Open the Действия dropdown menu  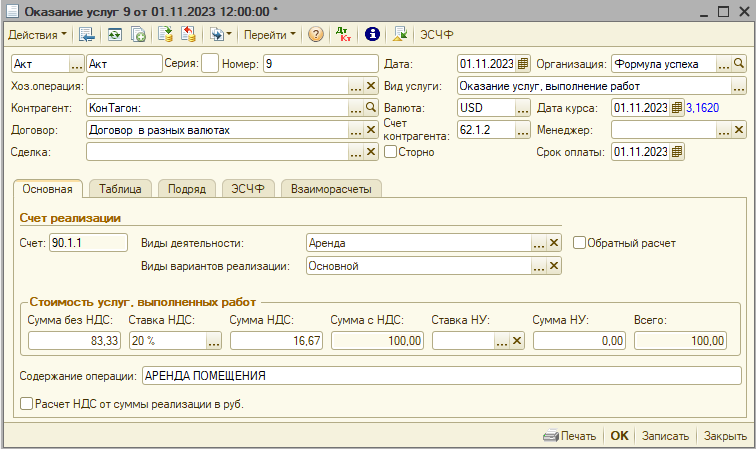37,34
